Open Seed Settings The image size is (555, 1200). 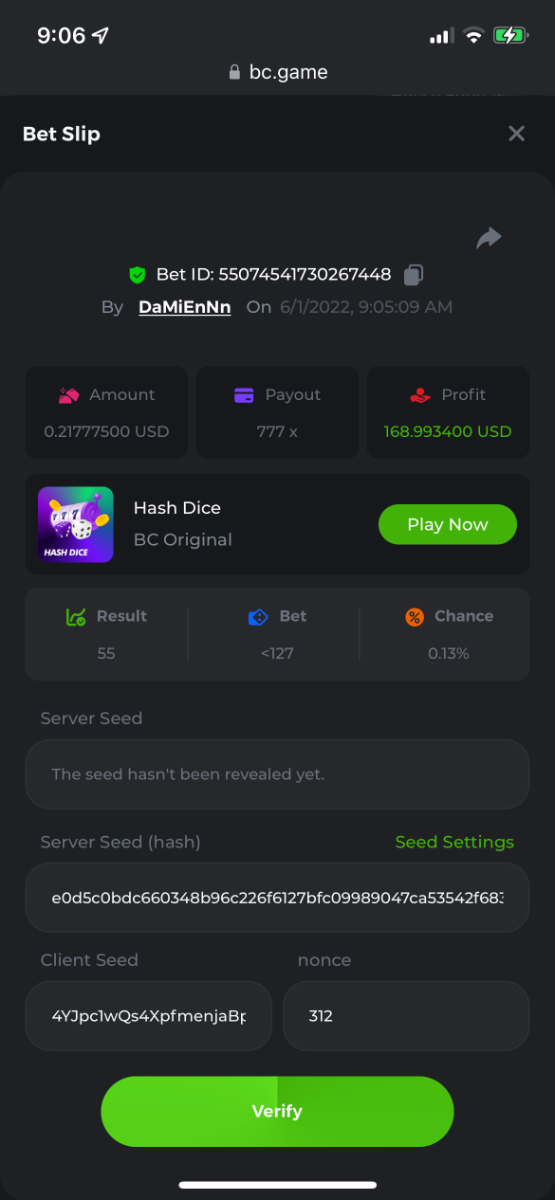454,842
